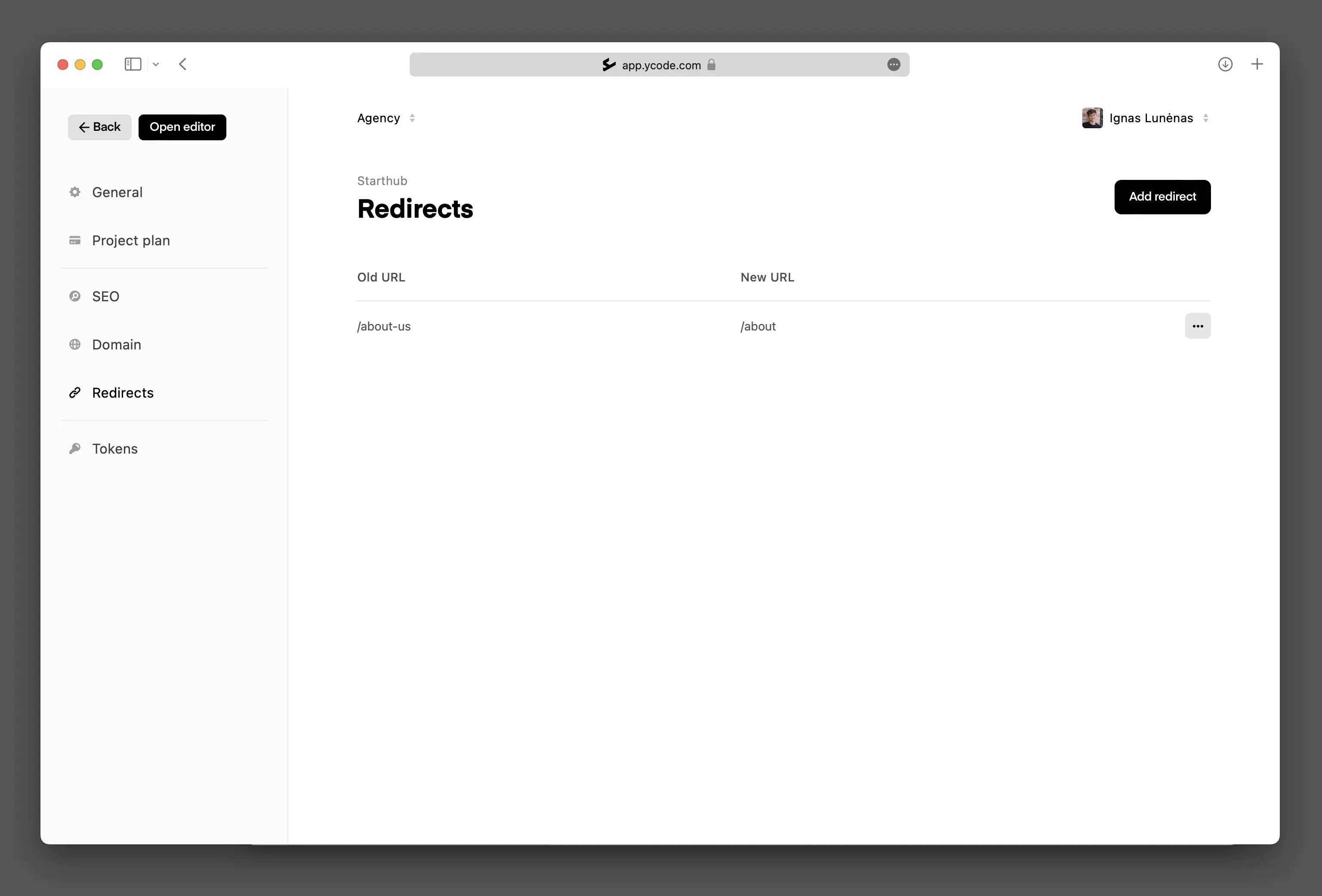The image size is (1322, 896).
Task: Click the lock icon in address bar
Action: (711, 65)
